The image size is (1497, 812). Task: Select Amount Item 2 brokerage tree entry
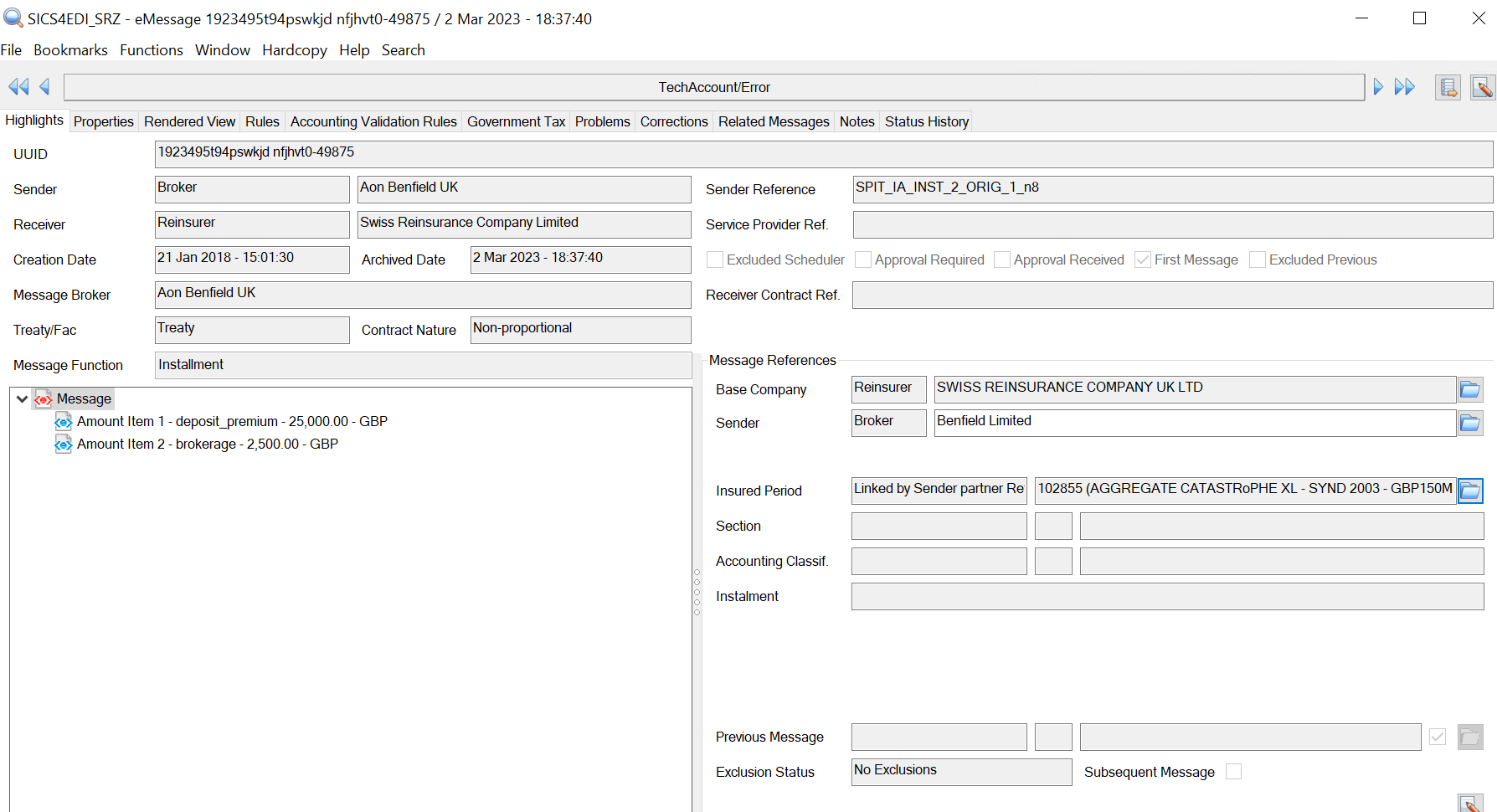pos(207,445)
